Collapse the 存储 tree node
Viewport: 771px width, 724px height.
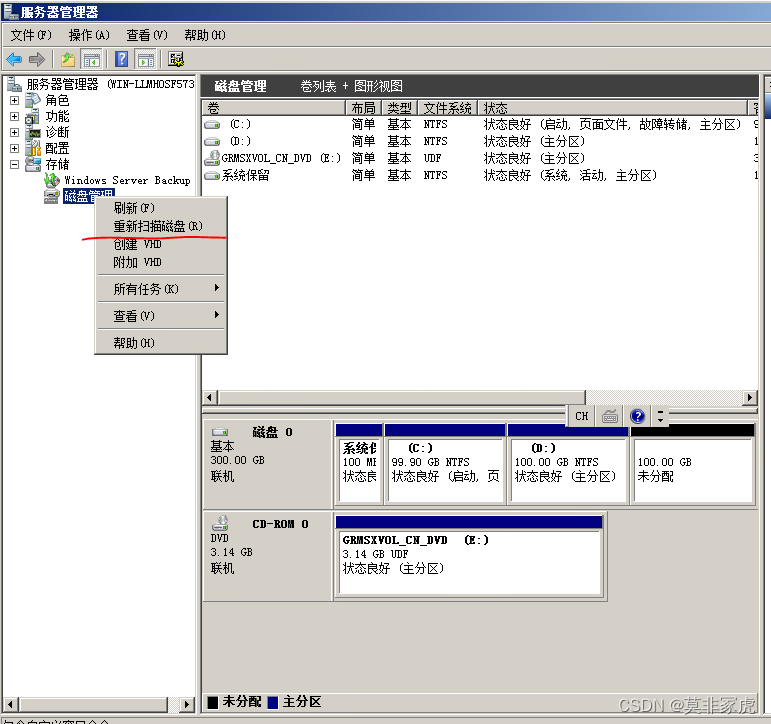point(15,165)
